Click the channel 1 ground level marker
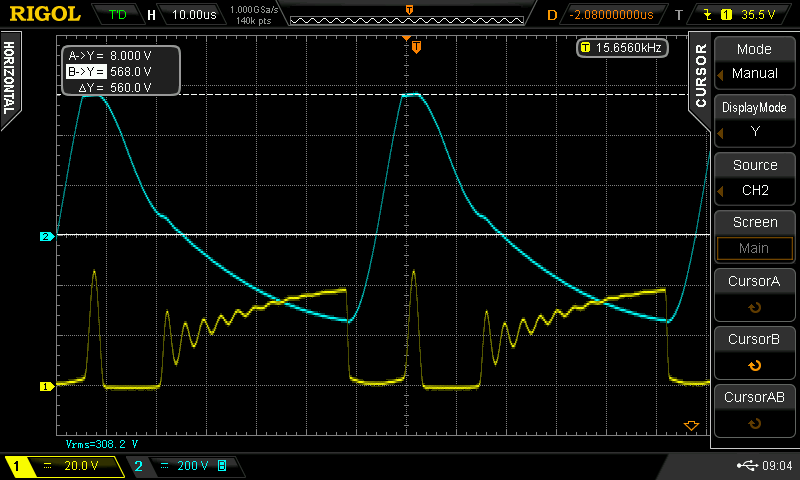The width and height of the screenshot is (800, 480). (x=46, y=386)
